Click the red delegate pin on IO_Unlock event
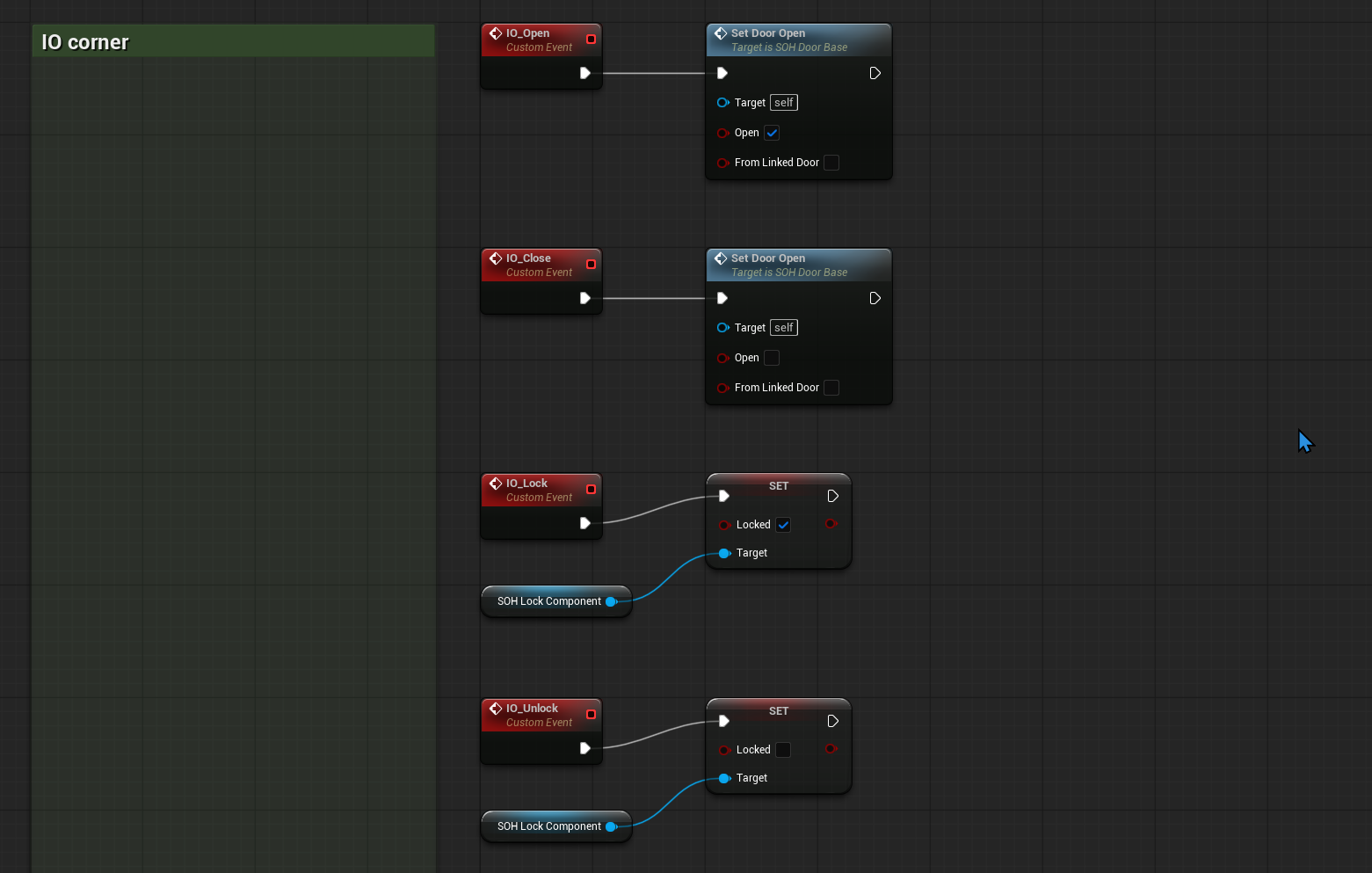This screenshot has height=873, width=1372. tap(591, 715)
